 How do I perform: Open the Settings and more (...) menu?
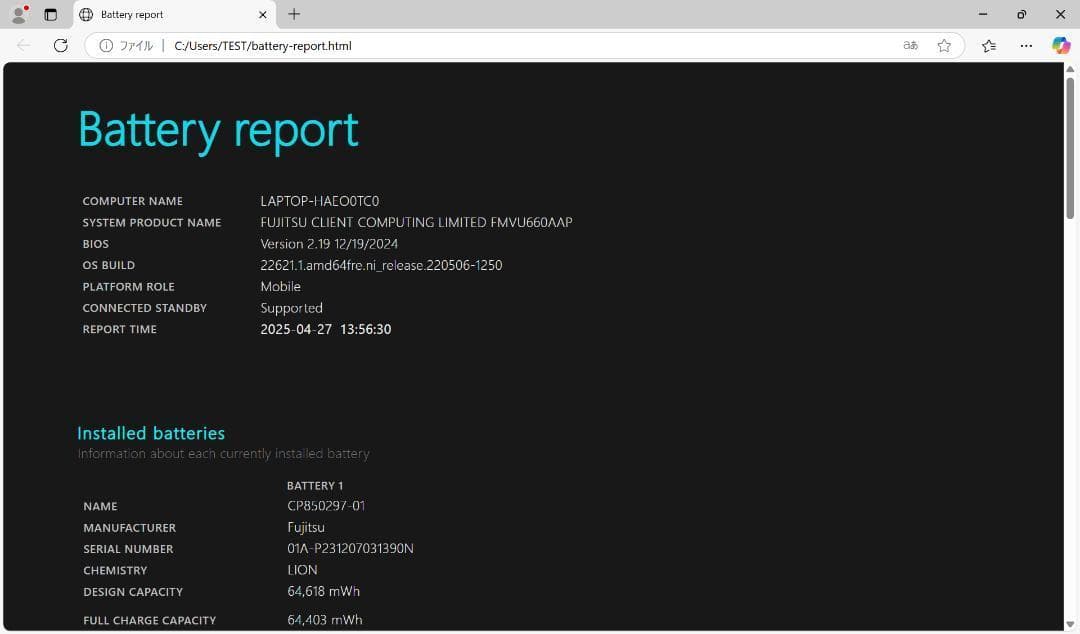click(1026, 45)
